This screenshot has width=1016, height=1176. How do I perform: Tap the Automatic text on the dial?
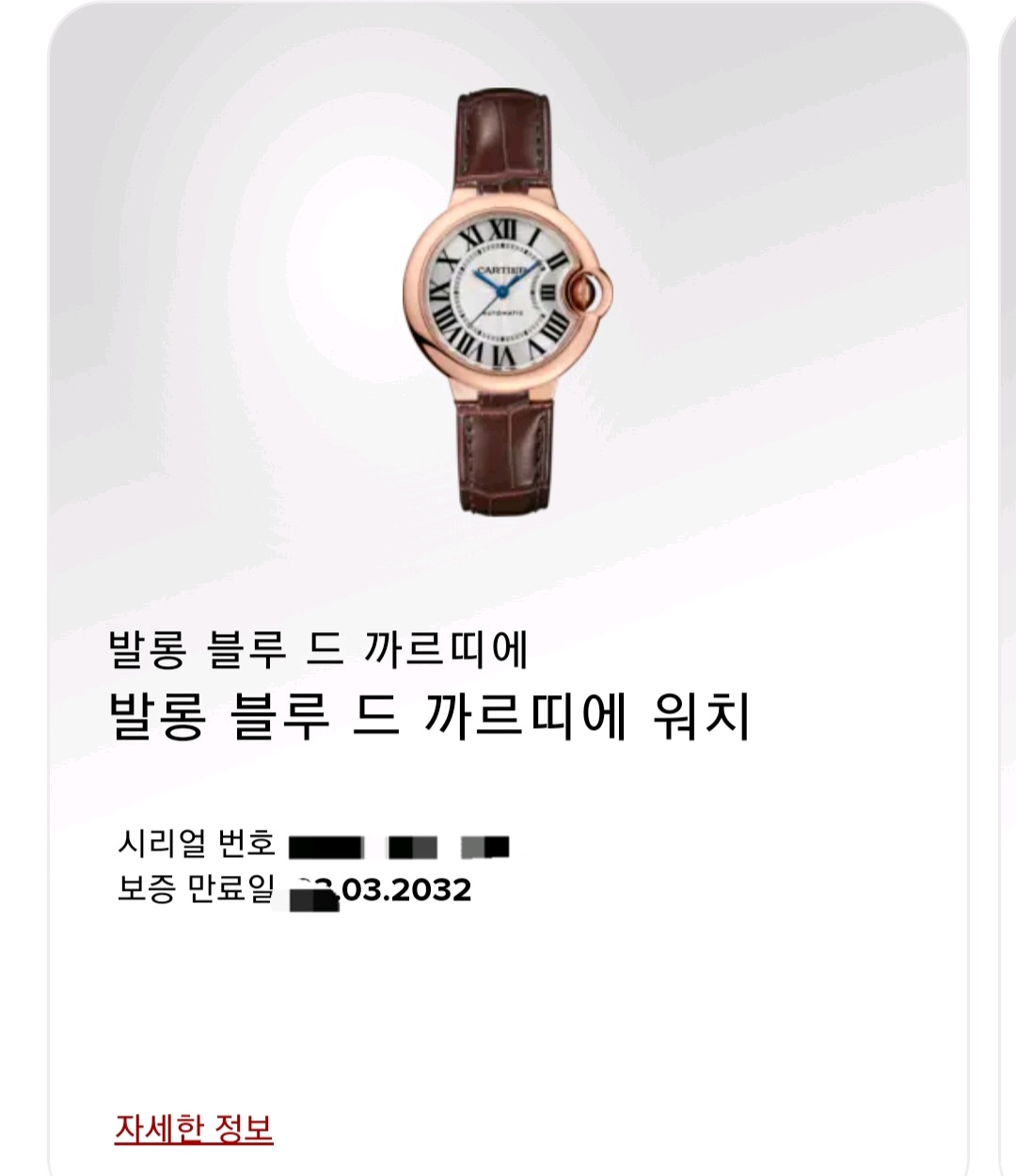502,311
